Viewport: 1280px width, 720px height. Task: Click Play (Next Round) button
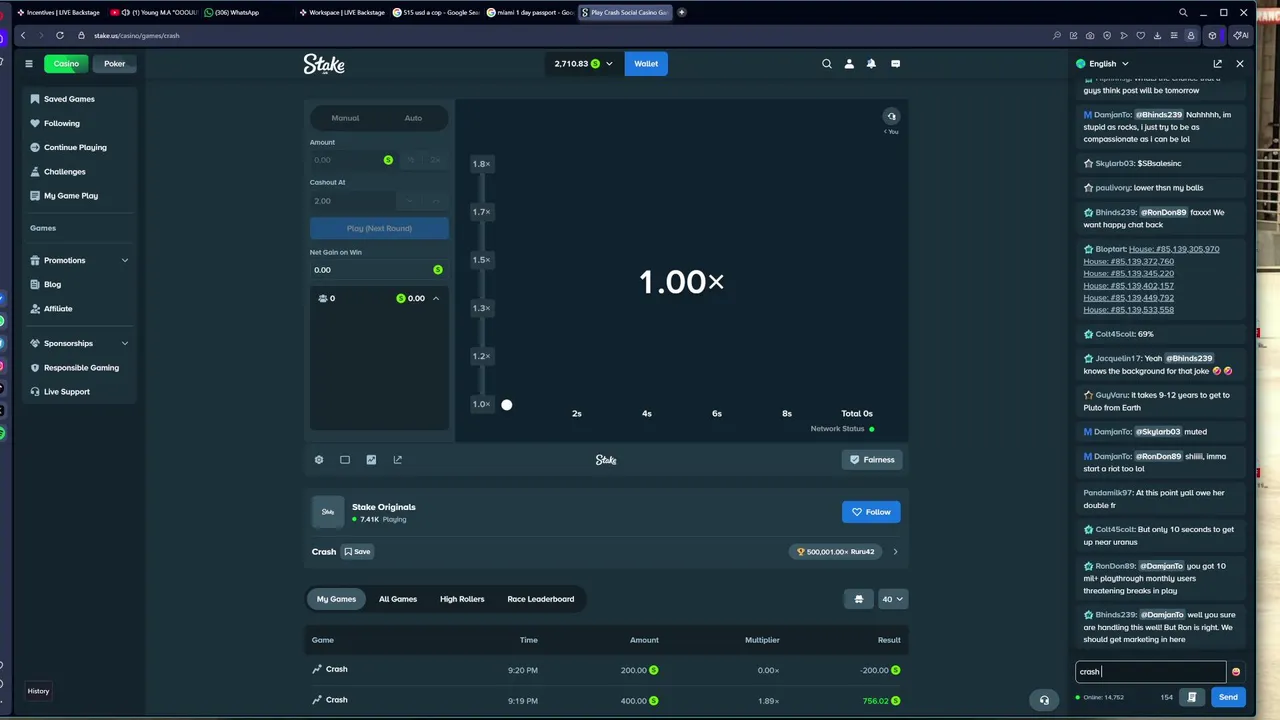(379, 228)
